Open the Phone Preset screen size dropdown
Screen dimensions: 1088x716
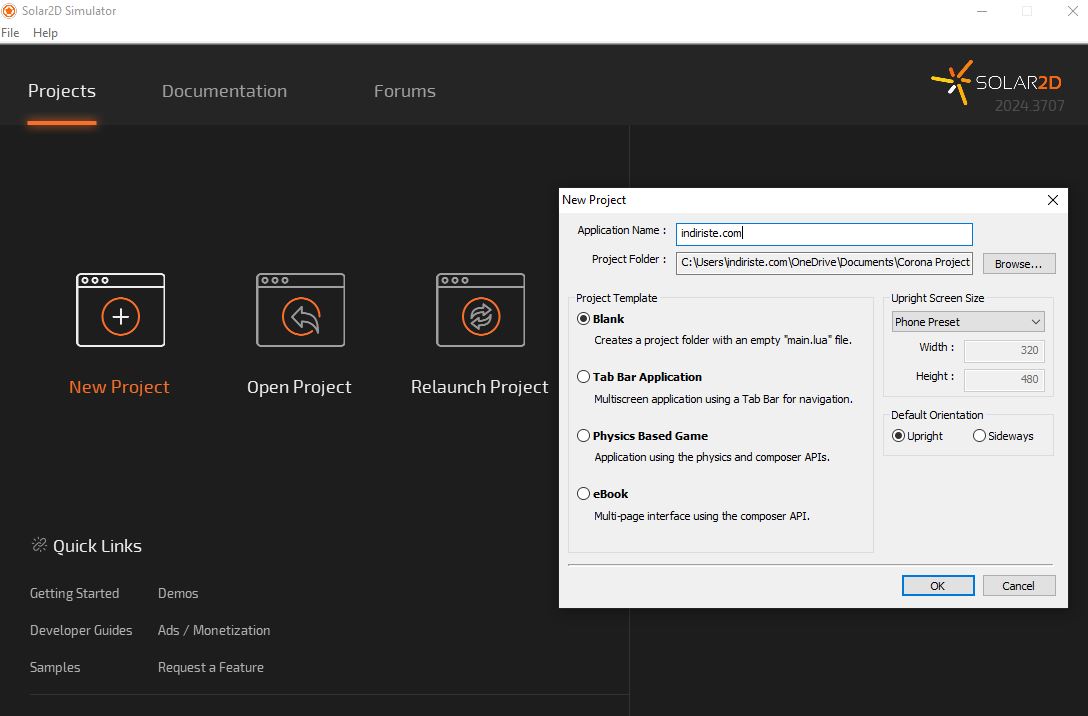click(x=967, y=321)
